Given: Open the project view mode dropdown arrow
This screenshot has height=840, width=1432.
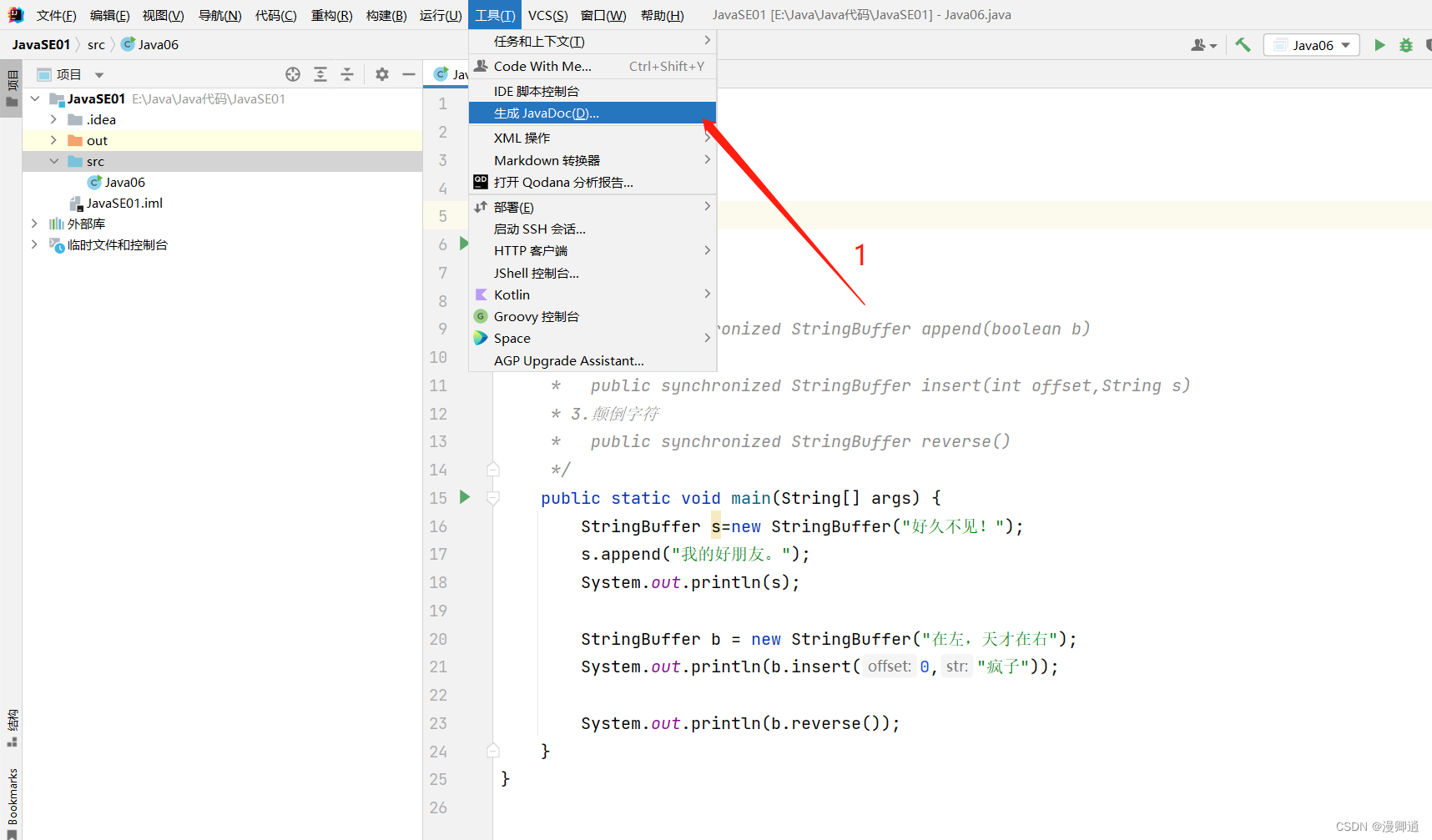Looking at the screenshot, I should pyautogui.click(x=99, y=75).
